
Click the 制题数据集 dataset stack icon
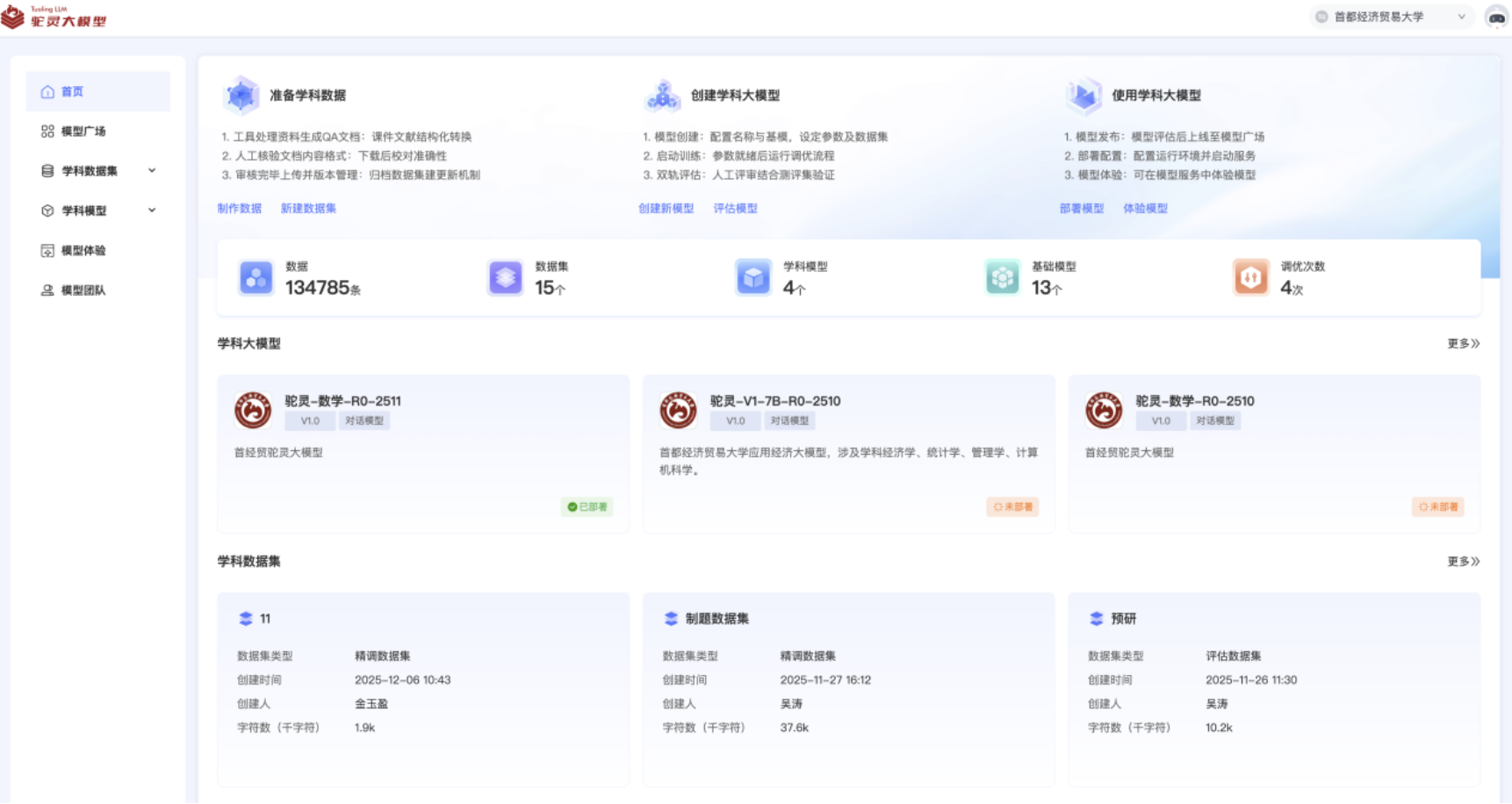tap(671, 619)
